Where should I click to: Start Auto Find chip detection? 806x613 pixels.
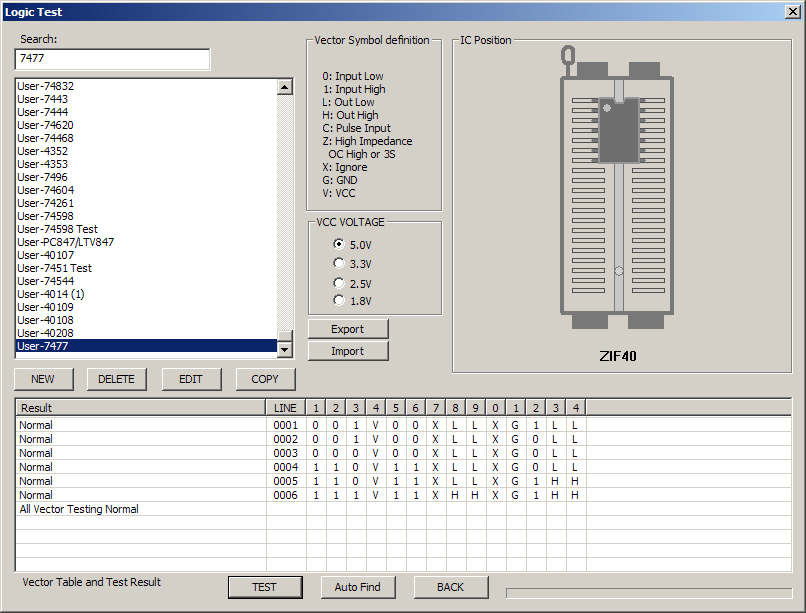point(357,587)
